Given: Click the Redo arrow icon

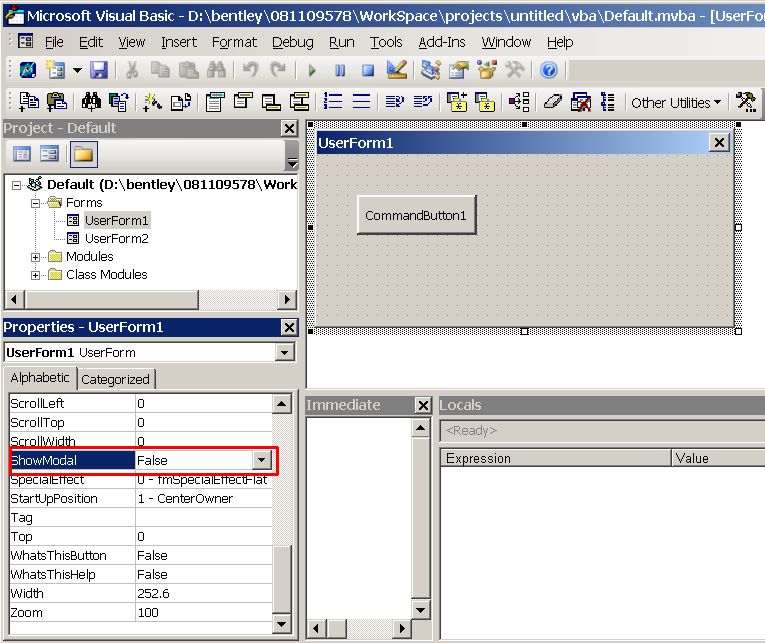Looking at the screenshot, I should pos(278,71).
